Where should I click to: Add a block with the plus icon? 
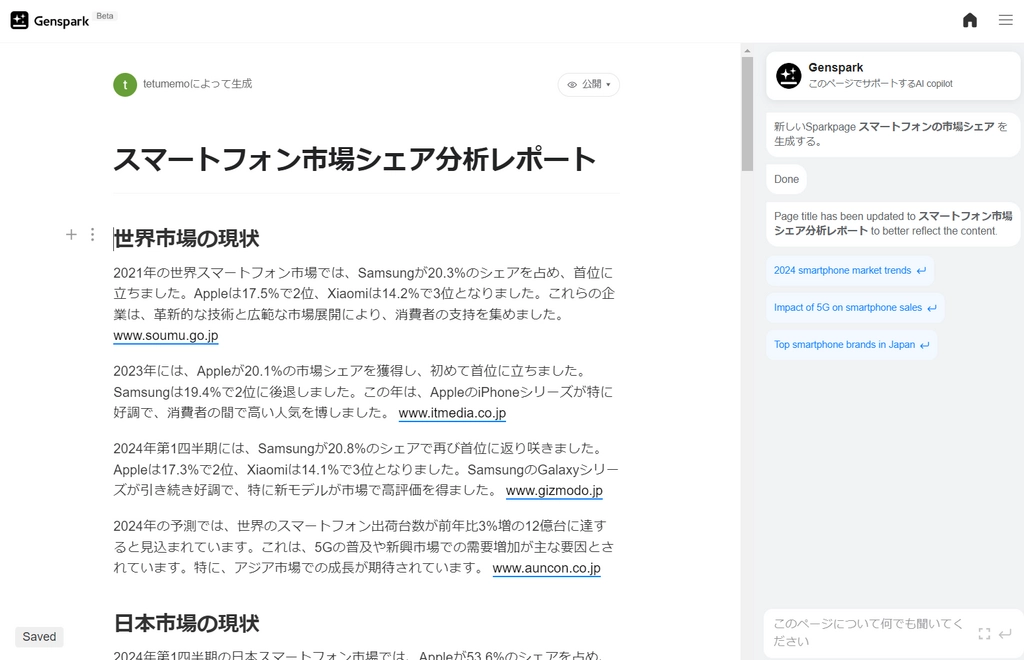pyautogui.click(x=71, y=234)
